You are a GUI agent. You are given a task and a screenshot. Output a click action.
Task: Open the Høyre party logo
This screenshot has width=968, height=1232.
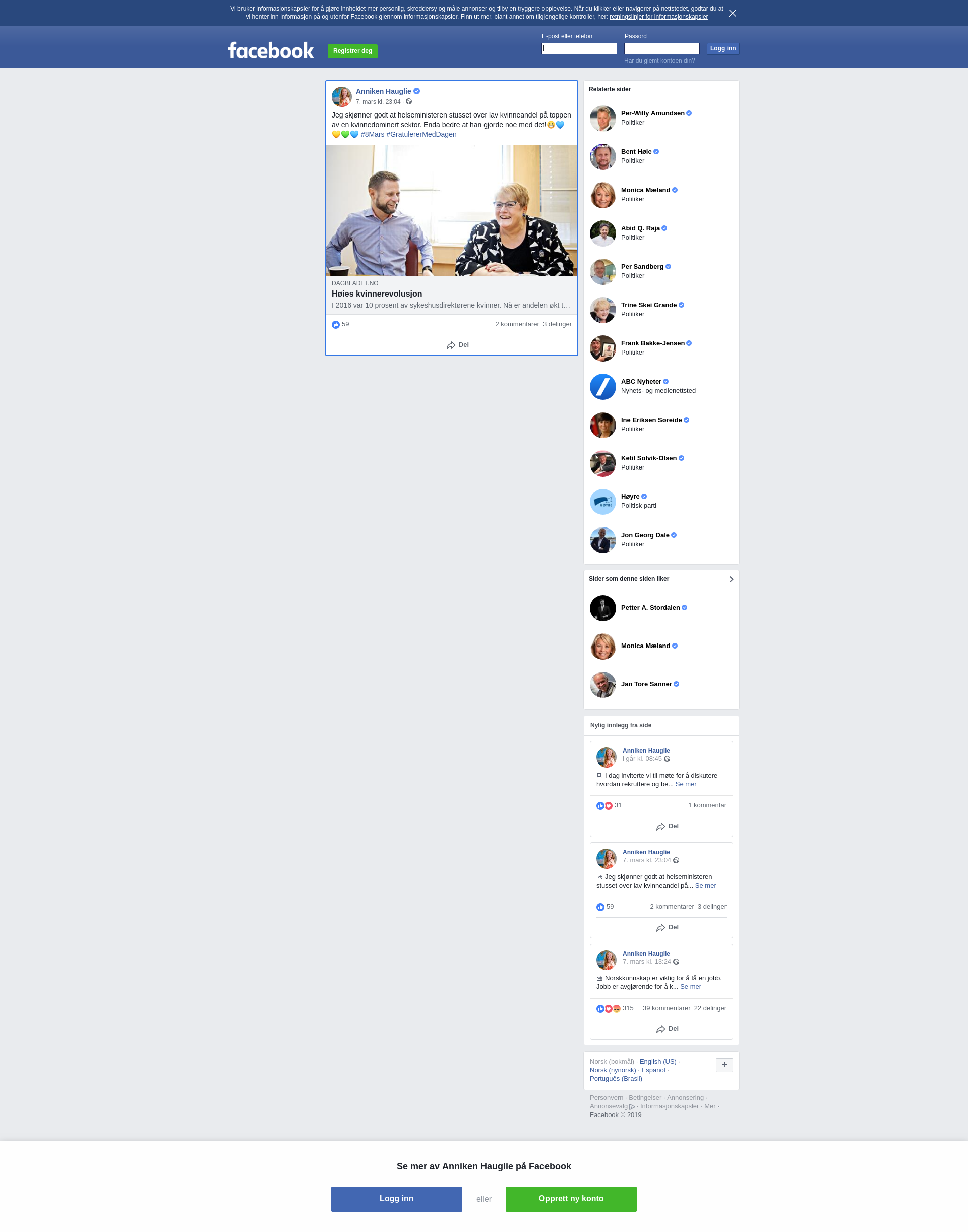602,502
